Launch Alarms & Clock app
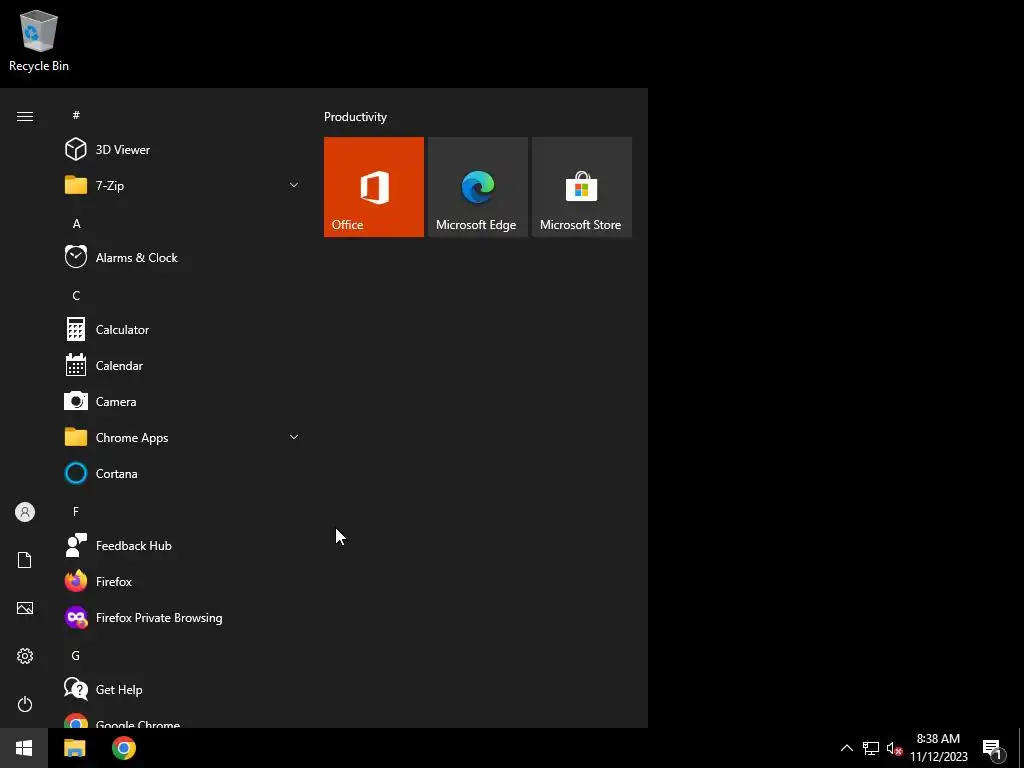Screen dimensions: 1024x768 click(x=182, y=257)
